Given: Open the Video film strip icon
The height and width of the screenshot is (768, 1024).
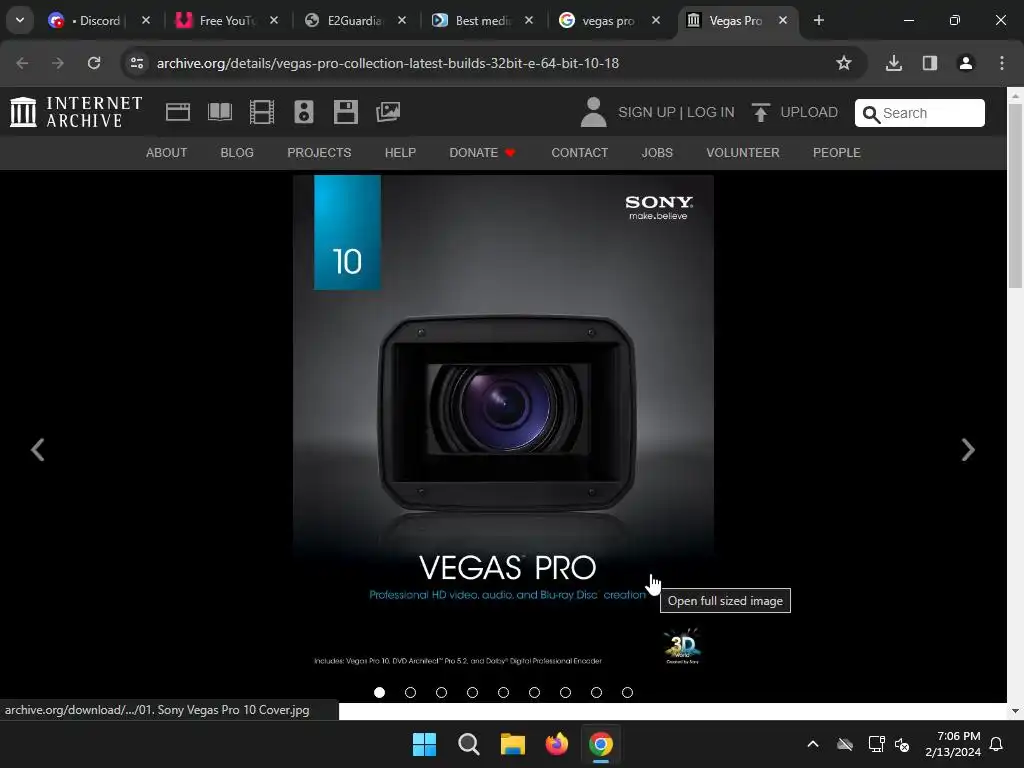Looking at the screenshot, I should pos(262,112).
